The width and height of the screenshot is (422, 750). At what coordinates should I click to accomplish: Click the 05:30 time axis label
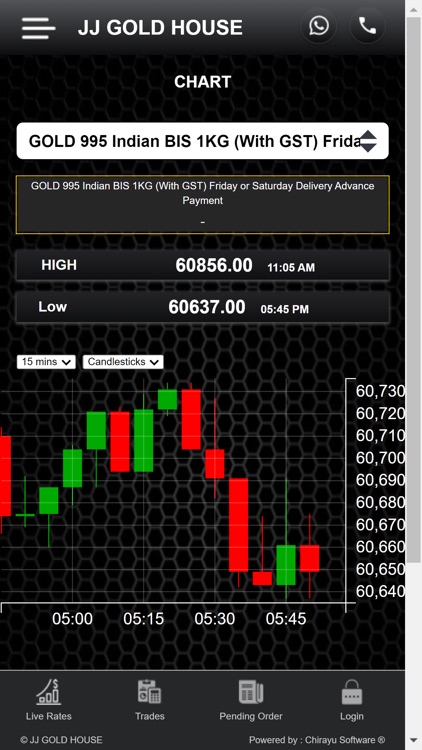tap(215, 619)
